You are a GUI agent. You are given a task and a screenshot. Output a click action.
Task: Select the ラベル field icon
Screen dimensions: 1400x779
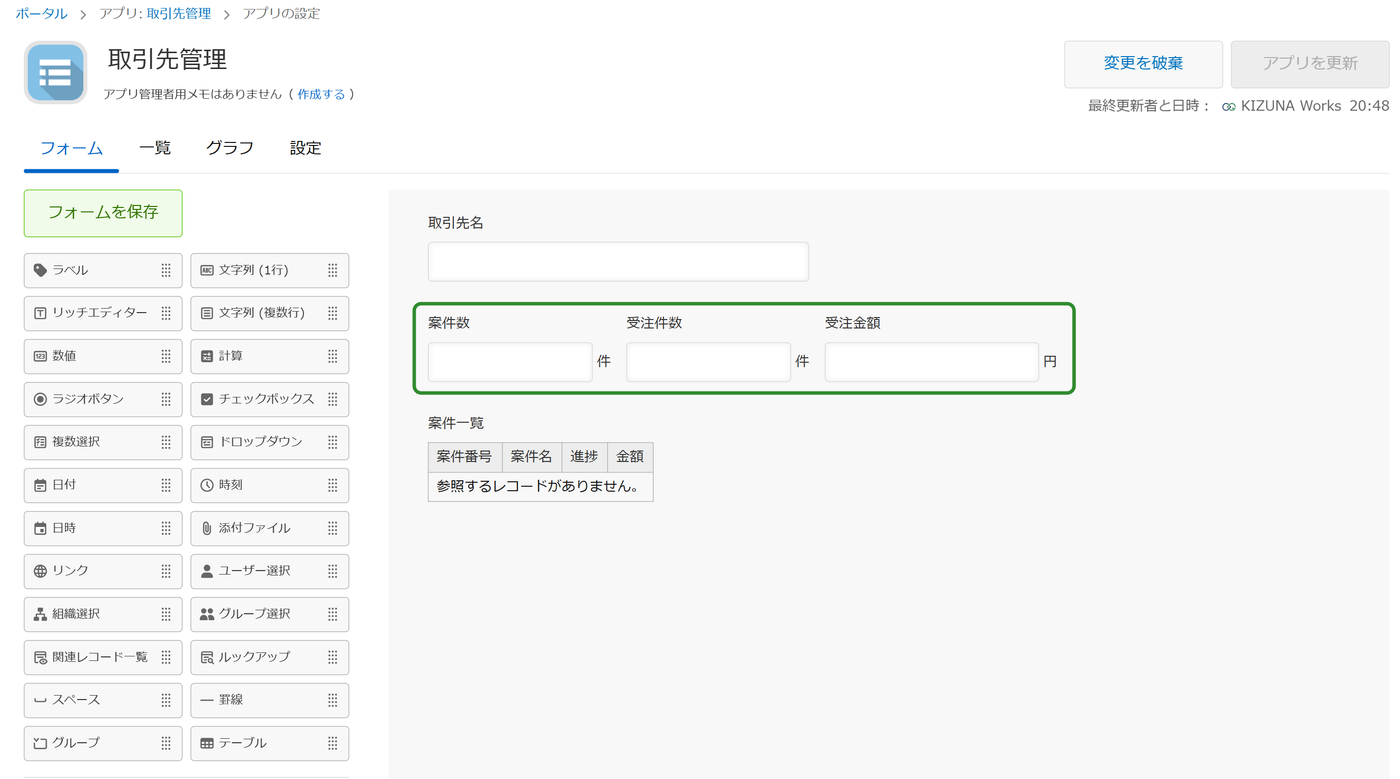(x=40, y=270)
